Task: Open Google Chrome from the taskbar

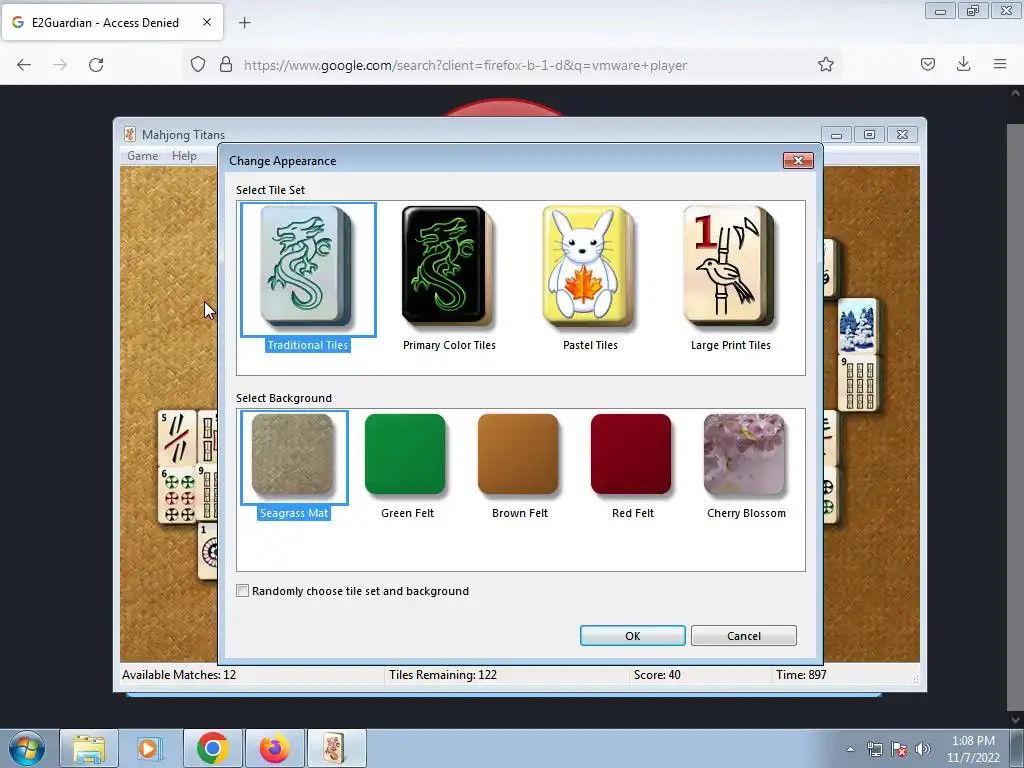Action: click(212, 748)
